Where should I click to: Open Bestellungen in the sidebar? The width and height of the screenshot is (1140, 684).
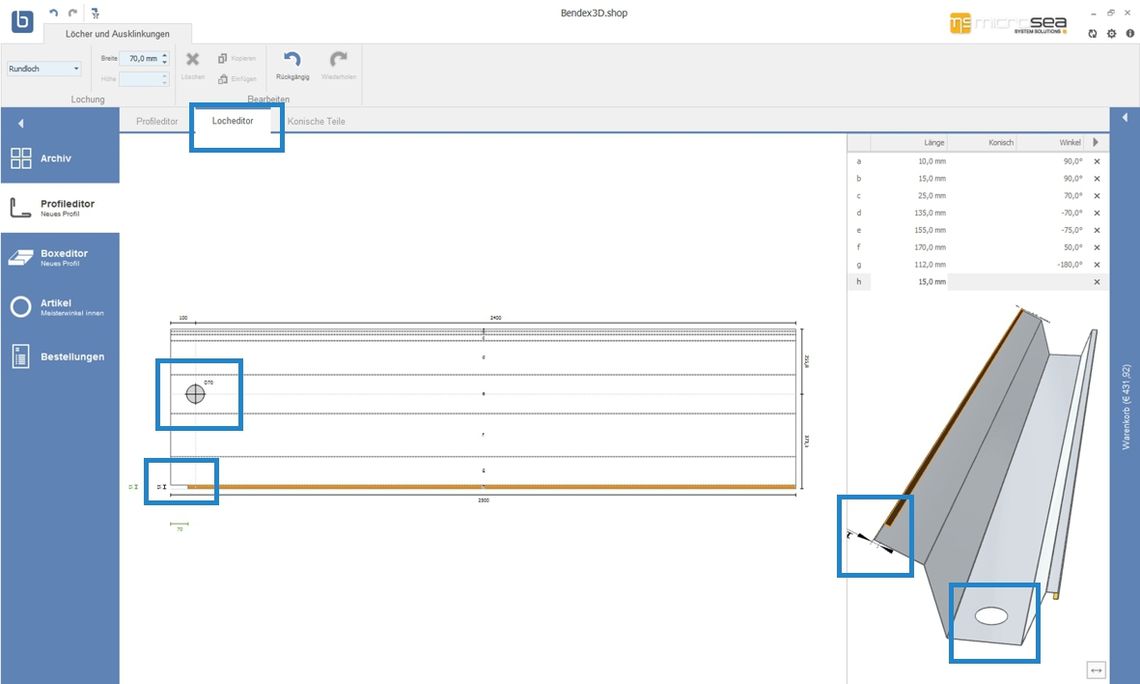click(60, 356)
